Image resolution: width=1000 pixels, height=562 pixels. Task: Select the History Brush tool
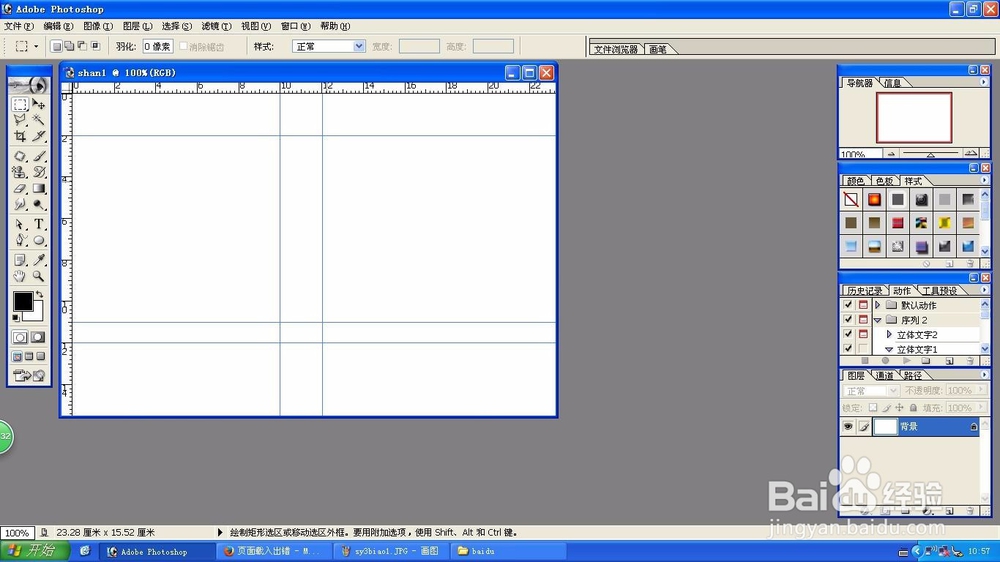pos(39,172)
